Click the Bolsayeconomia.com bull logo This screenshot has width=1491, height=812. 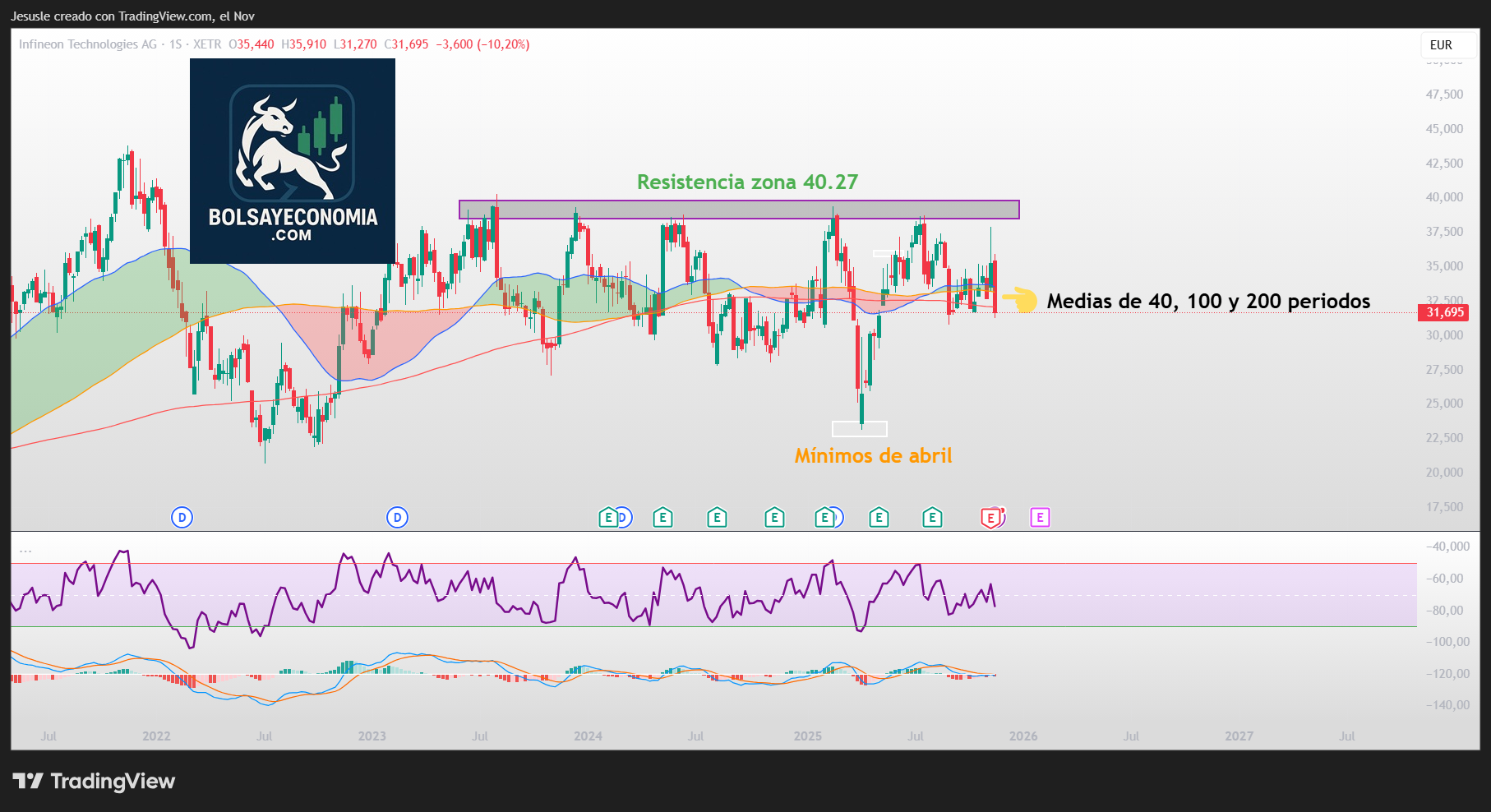coord(292,160)
